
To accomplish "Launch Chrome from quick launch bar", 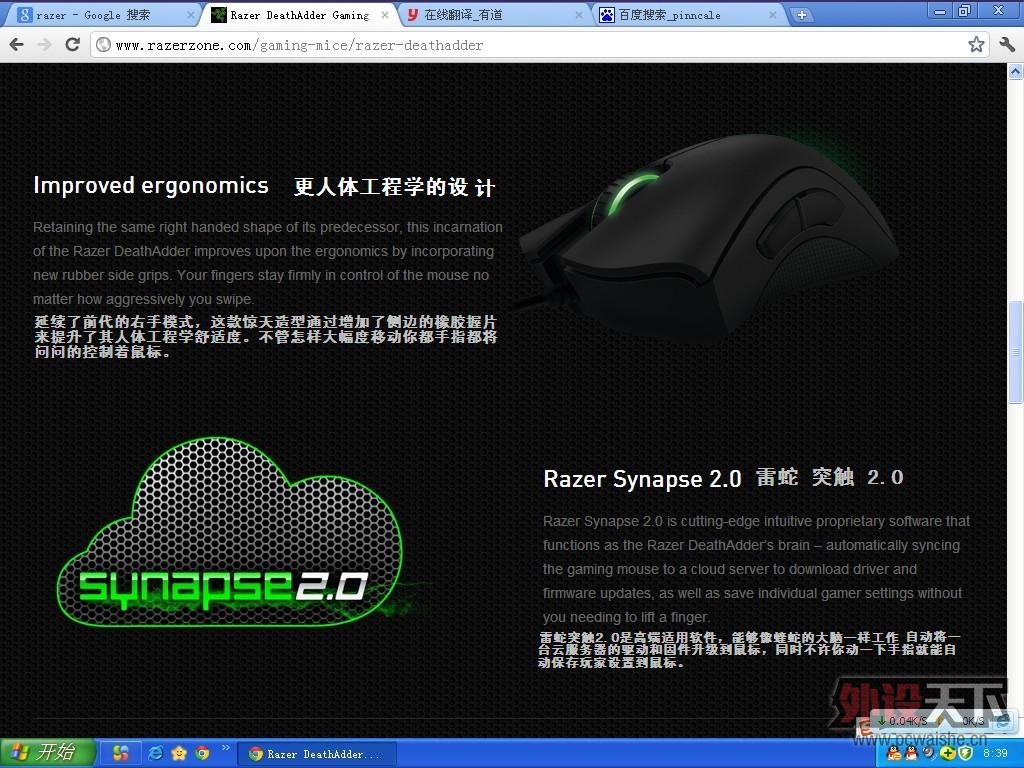I will click(x=202, y=753).
